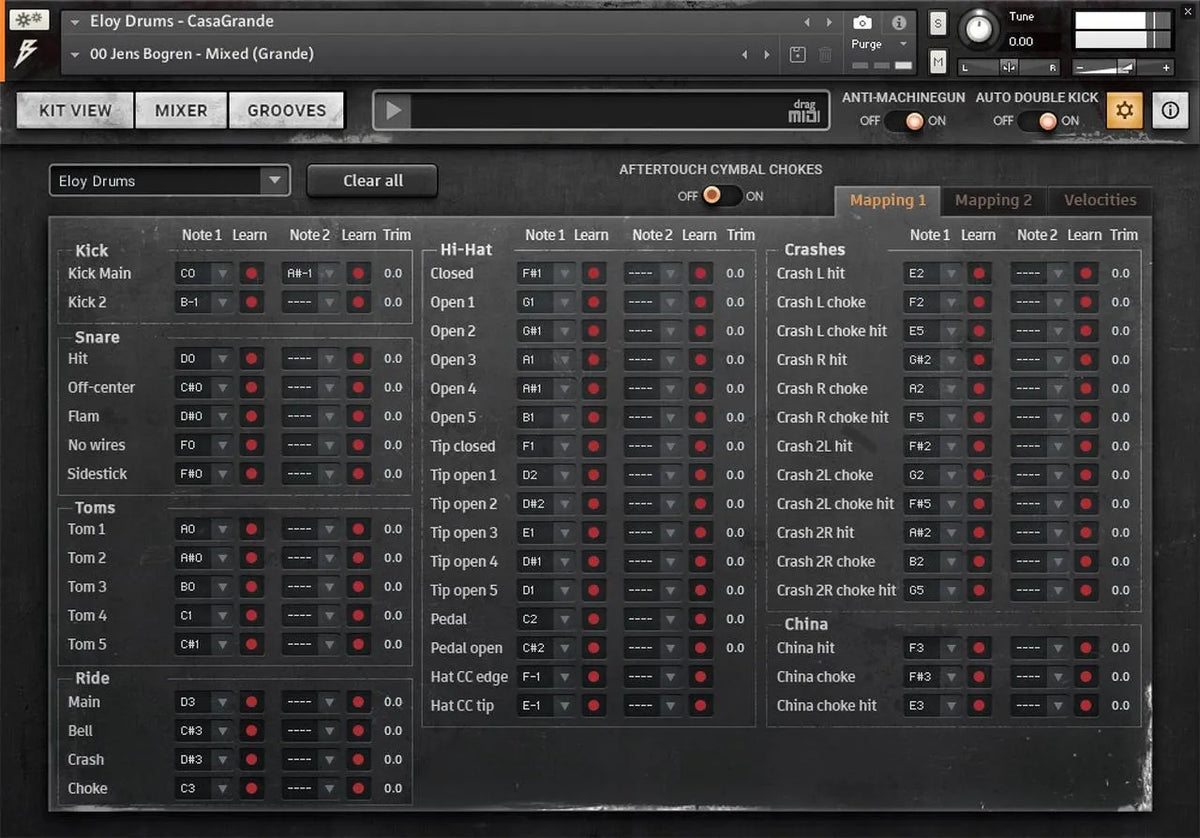Image resolution: width=1200 pixels, height=838 pixels.
Task: Click the camera snapshot icon near Purge
Action: coord(862,22)
